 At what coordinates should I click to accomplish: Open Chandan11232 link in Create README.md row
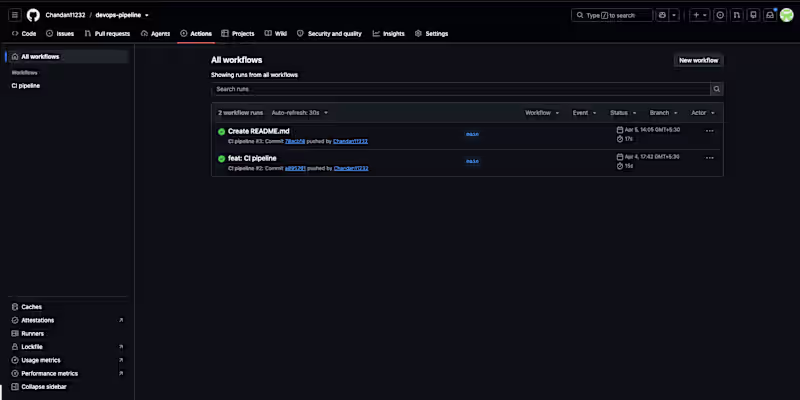(351, 141)
